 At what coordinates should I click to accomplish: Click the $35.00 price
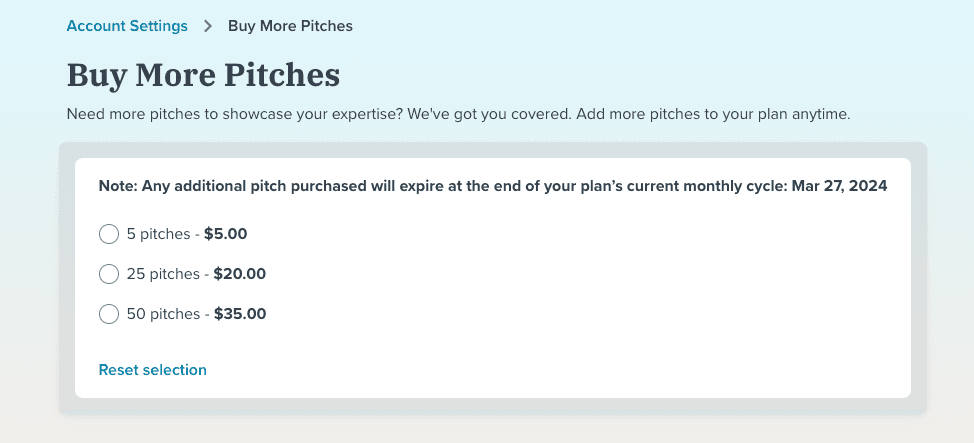[x=240, y=314]
